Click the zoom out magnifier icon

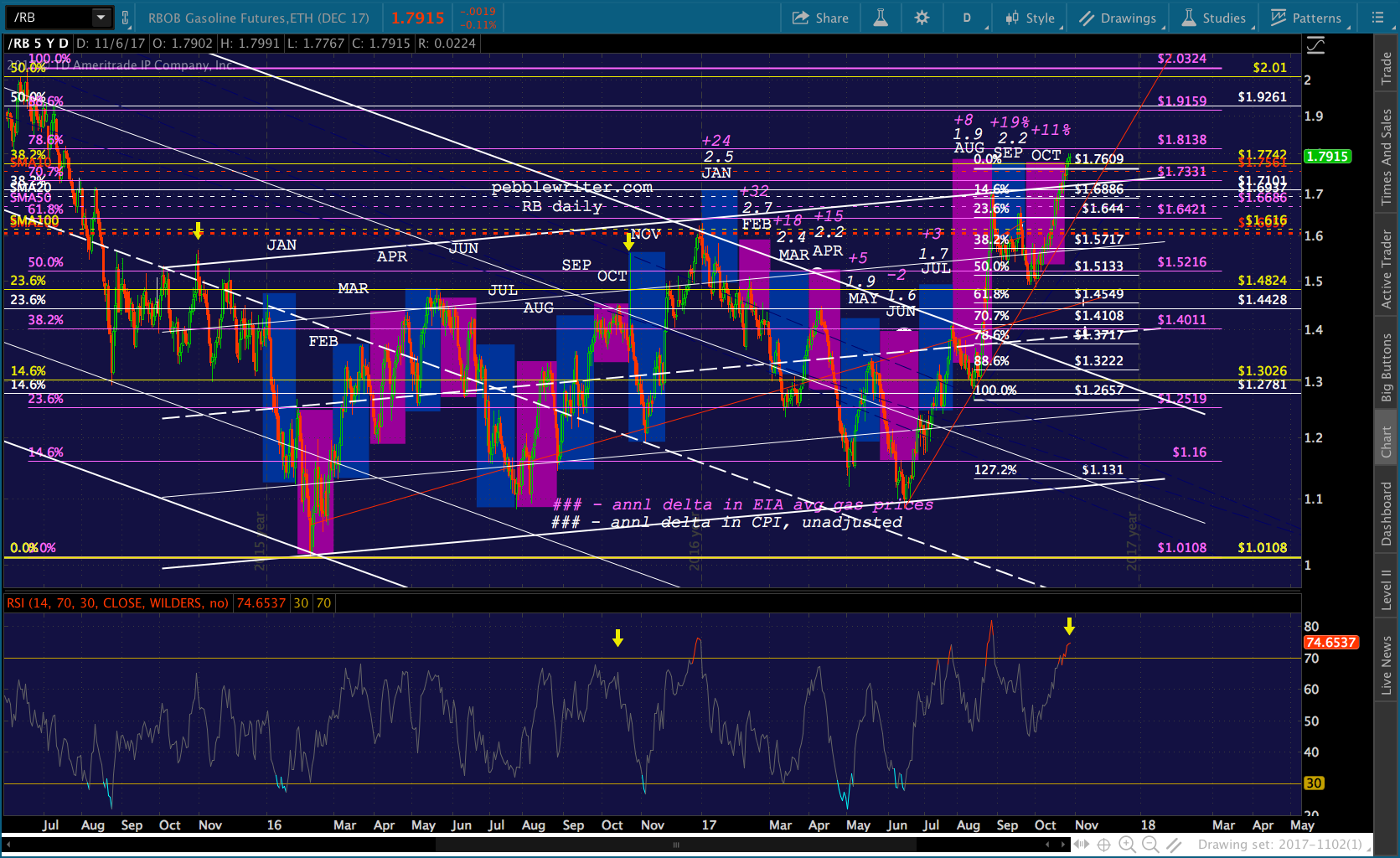coord(1150,845)
